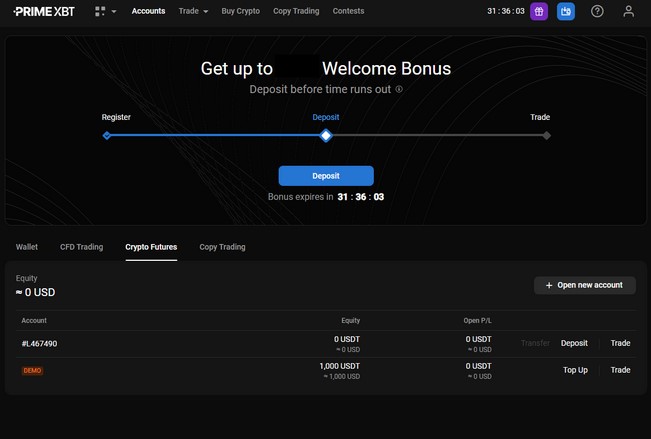Switch to the CFD Trading tab
This screenshot has width=651, height=439.
[x=81, y=247]
